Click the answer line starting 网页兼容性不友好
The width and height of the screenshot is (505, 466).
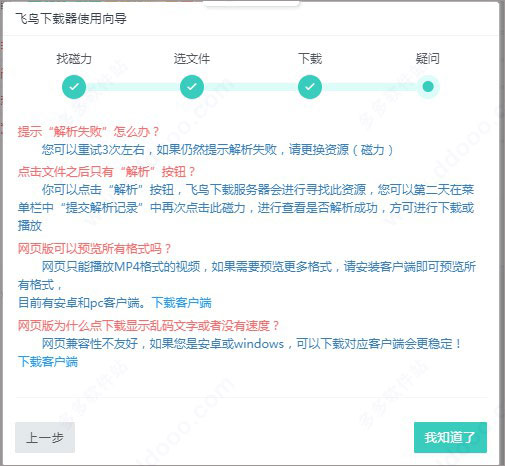pos(252,344)
